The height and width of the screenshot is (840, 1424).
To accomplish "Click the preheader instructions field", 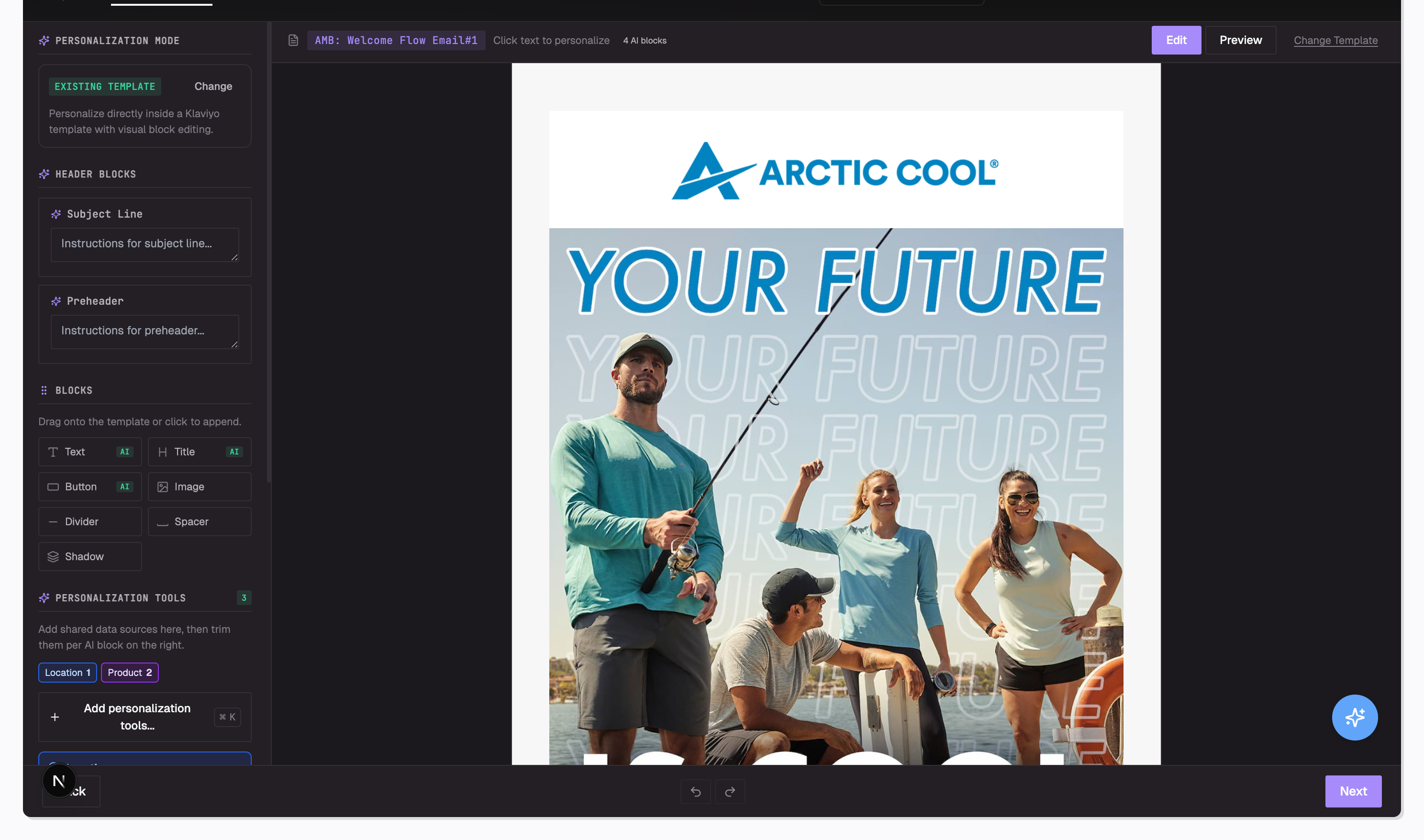I will click(x=145, y=331).
